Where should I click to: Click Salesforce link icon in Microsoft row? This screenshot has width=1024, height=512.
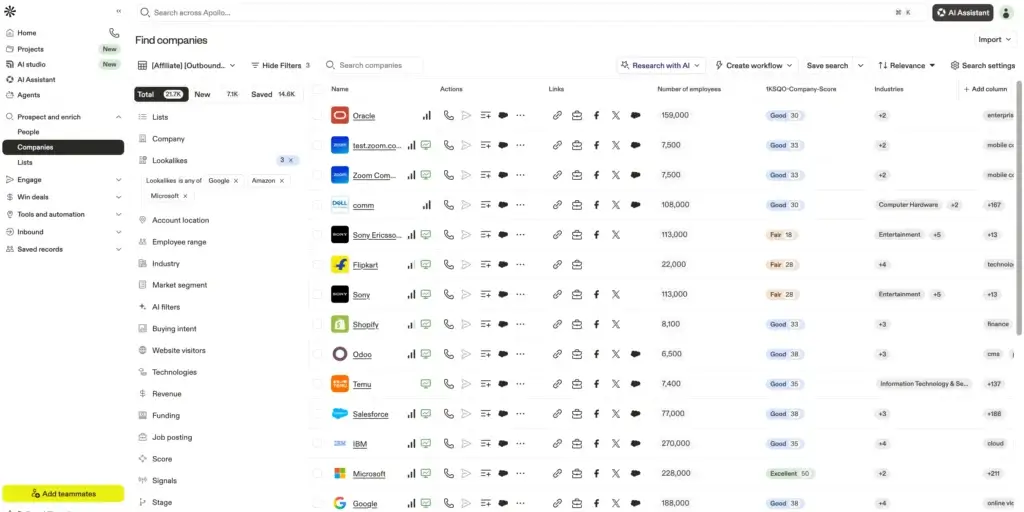(x=635, y=473)
